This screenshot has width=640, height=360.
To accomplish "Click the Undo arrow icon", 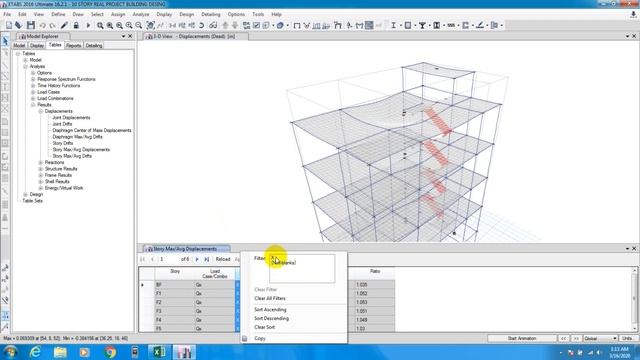I will click(42, 25).
